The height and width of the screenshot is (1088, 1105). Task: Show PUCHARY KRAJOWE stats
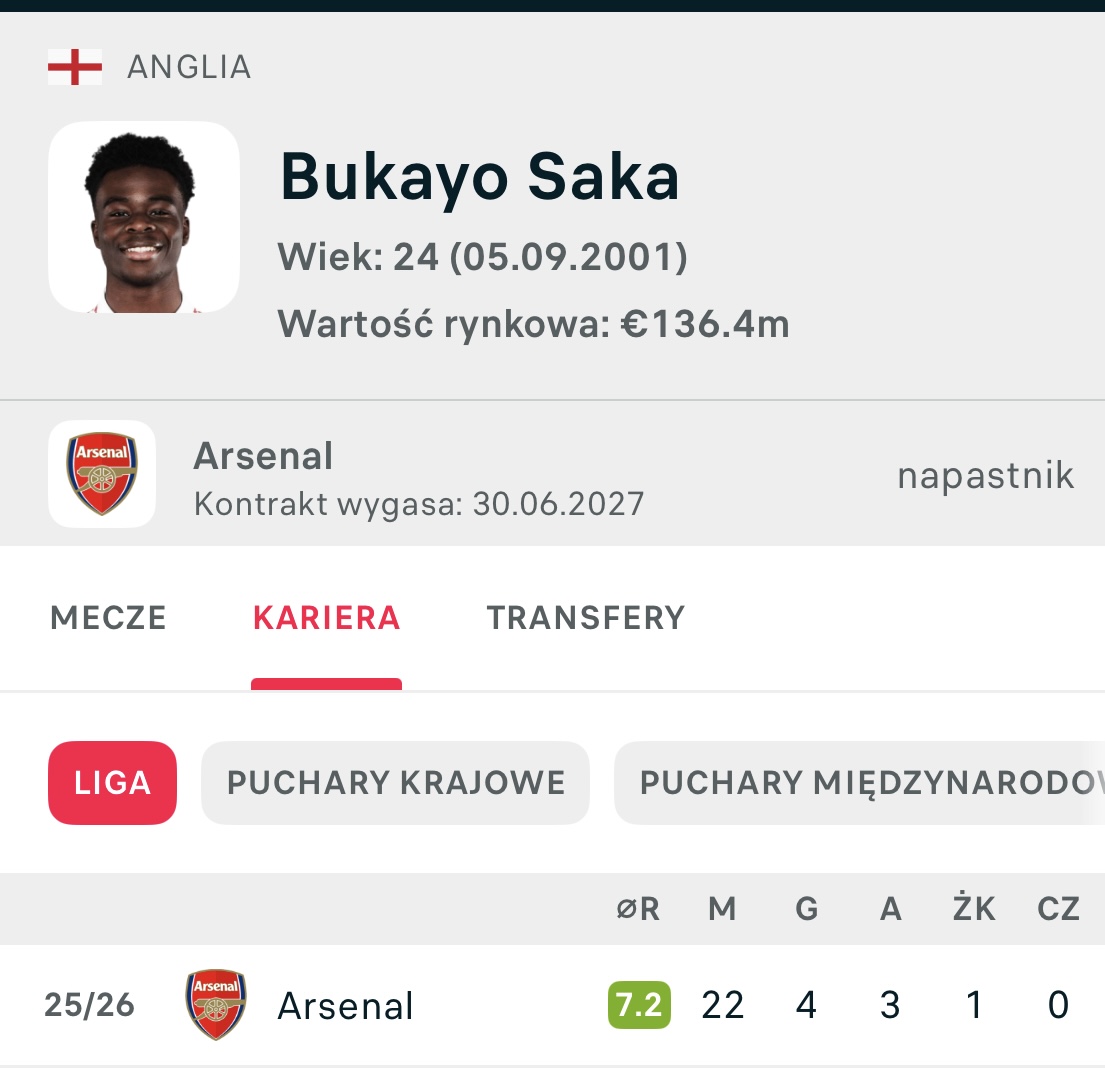396,782
